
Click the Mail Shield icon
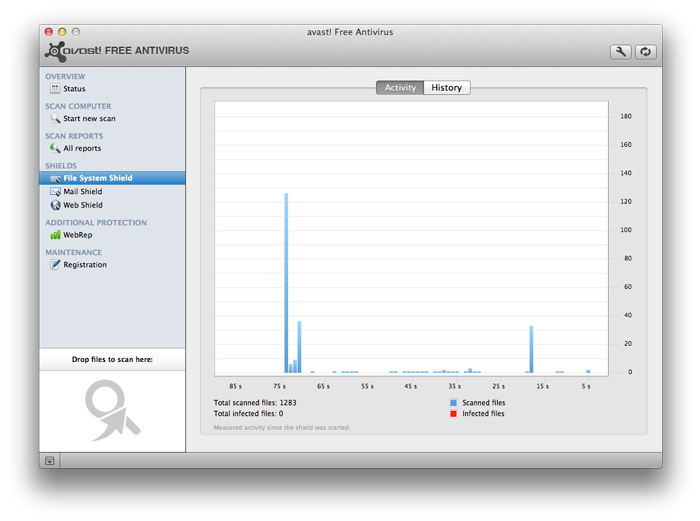click(55, 192)
